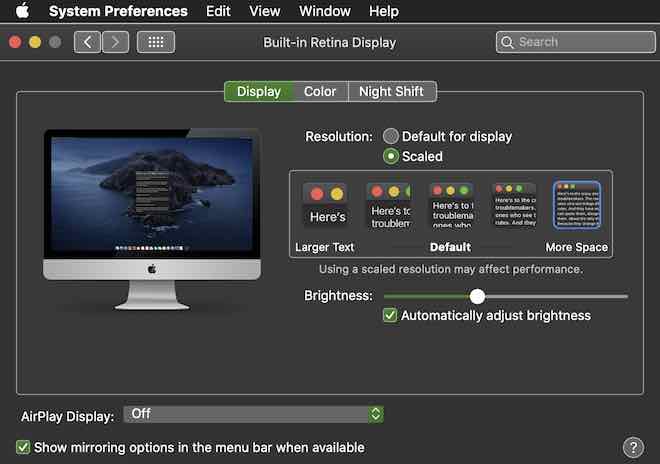
Task: Open the Edit menu
Action: tap(218, 11)
